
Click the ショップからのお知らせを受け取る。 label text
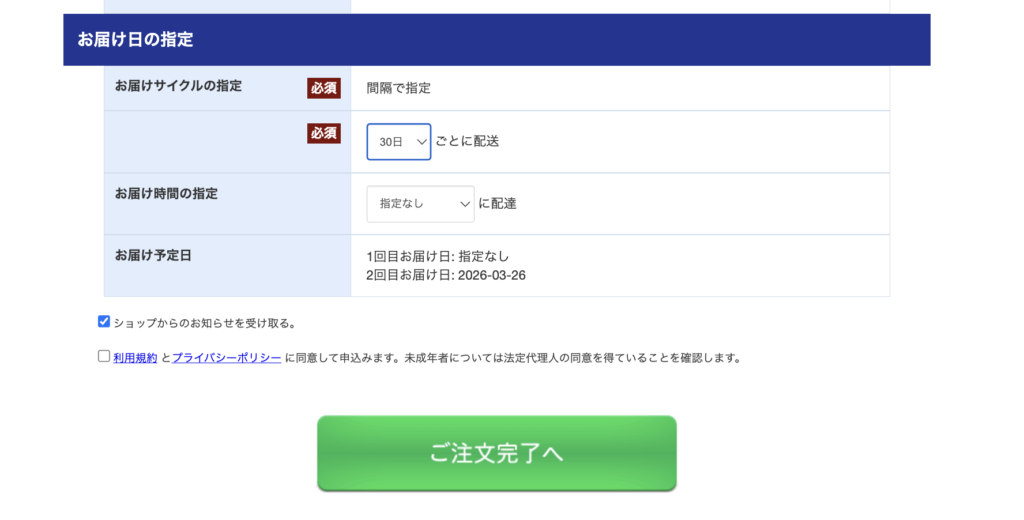205,323
